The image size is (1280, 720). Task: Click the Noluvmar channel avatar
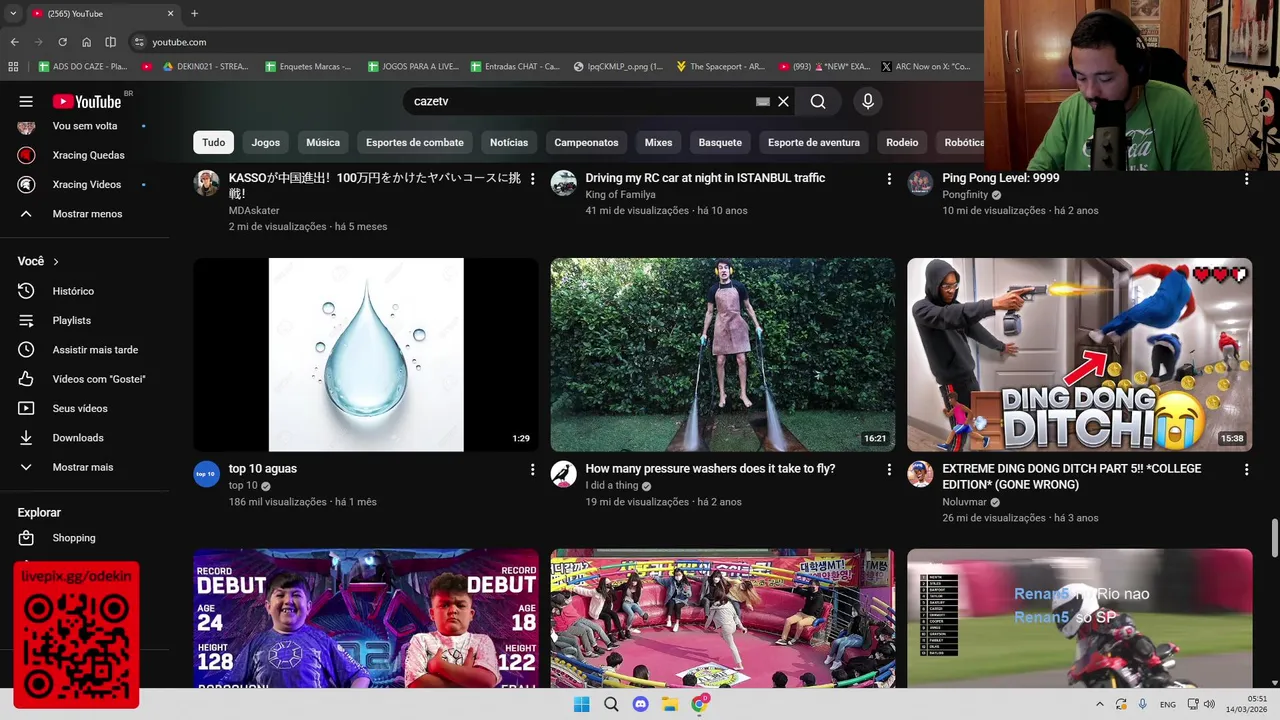tap(920, 474)
